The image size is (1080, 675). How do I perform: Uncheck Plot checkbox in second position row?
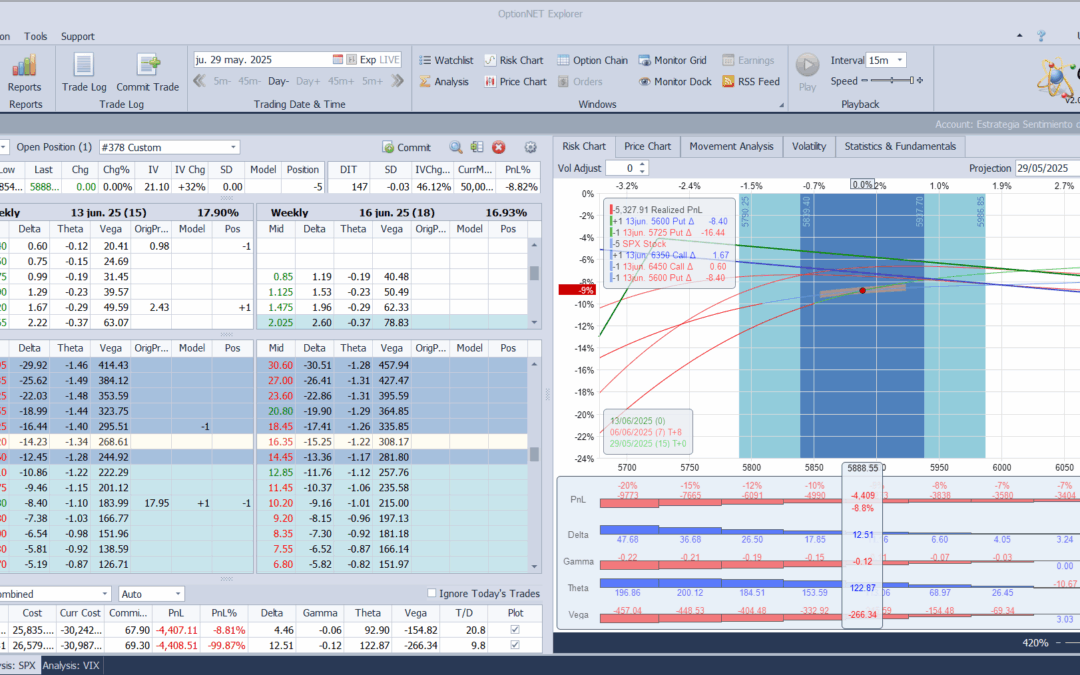pyautogui.click(x=515, y=646)
